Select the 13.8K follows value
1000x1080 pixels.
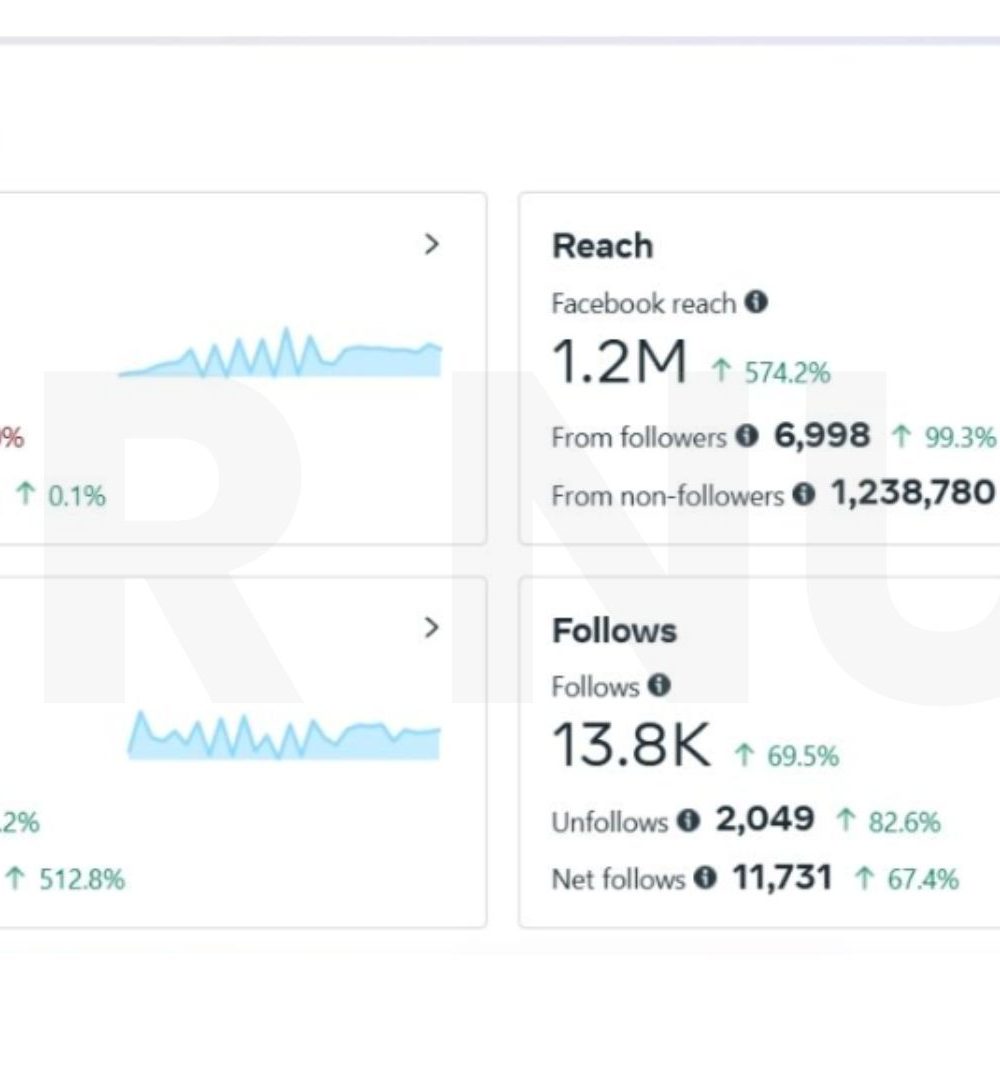631,745
